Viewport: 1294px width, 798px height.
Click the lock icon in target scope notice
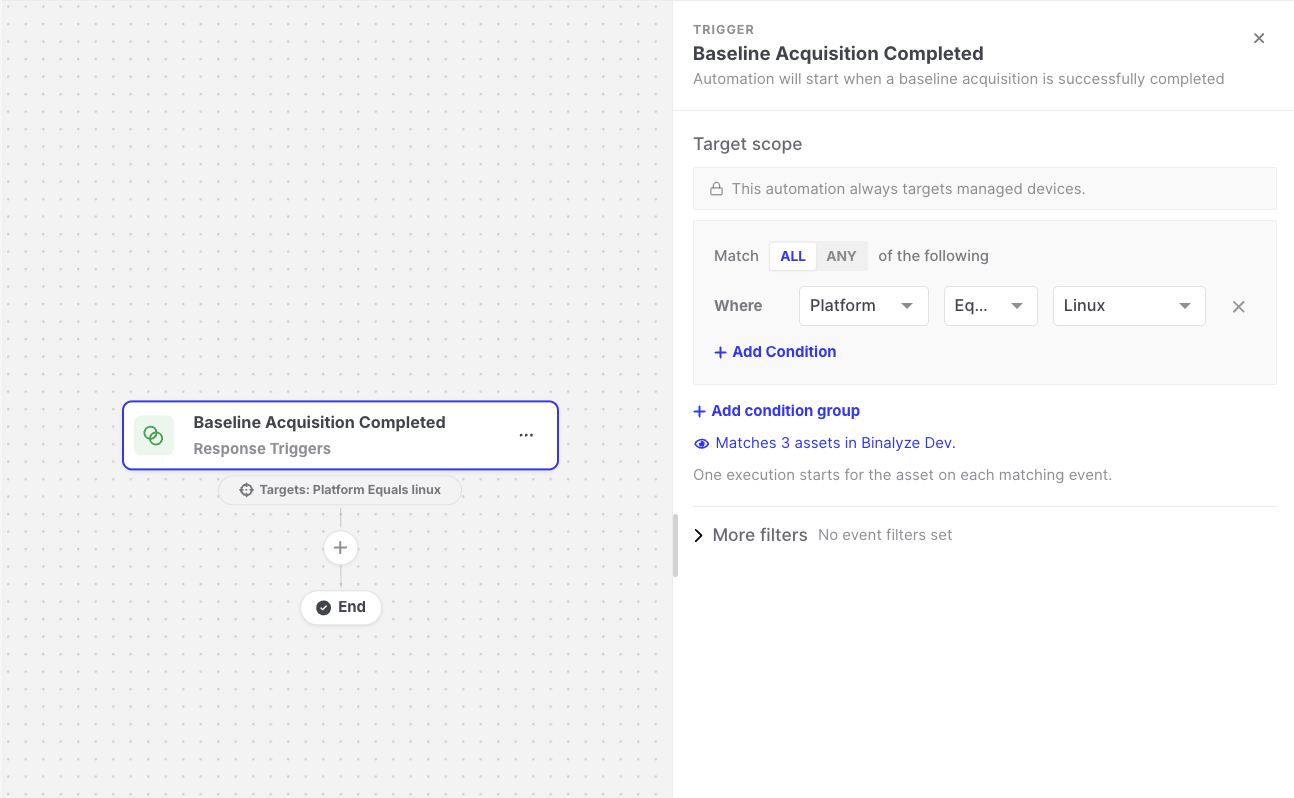(716, 189)
